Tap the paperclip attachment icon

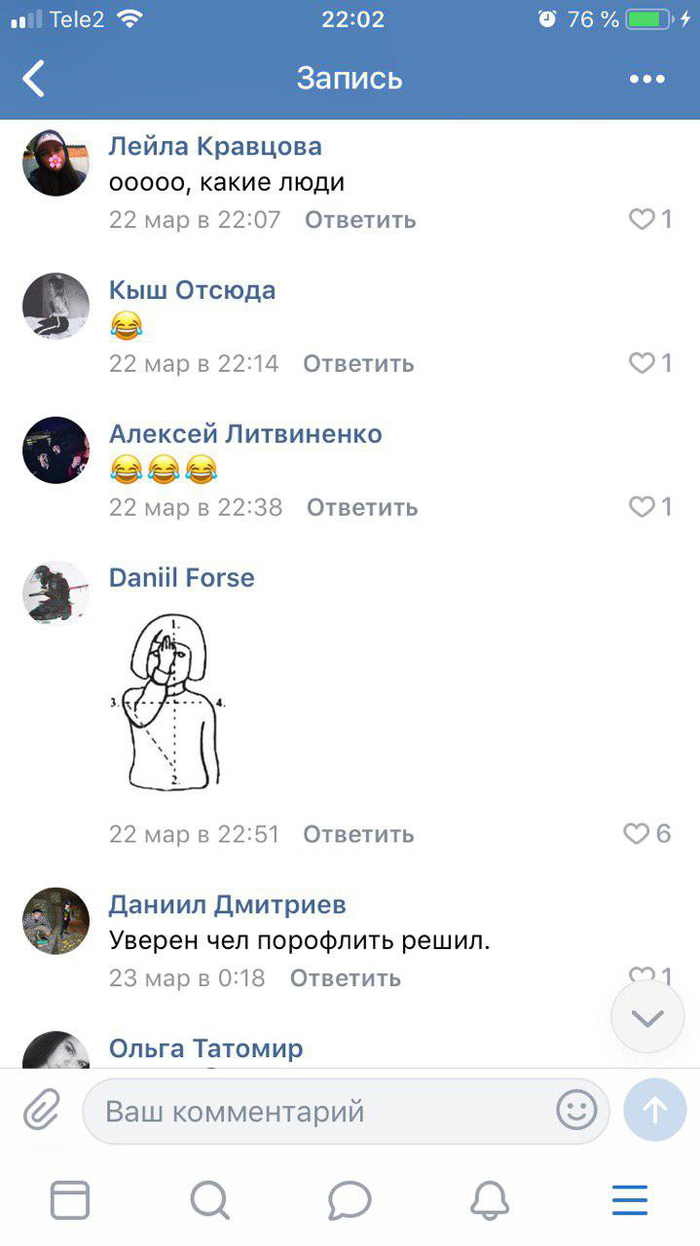[41, 1109]
